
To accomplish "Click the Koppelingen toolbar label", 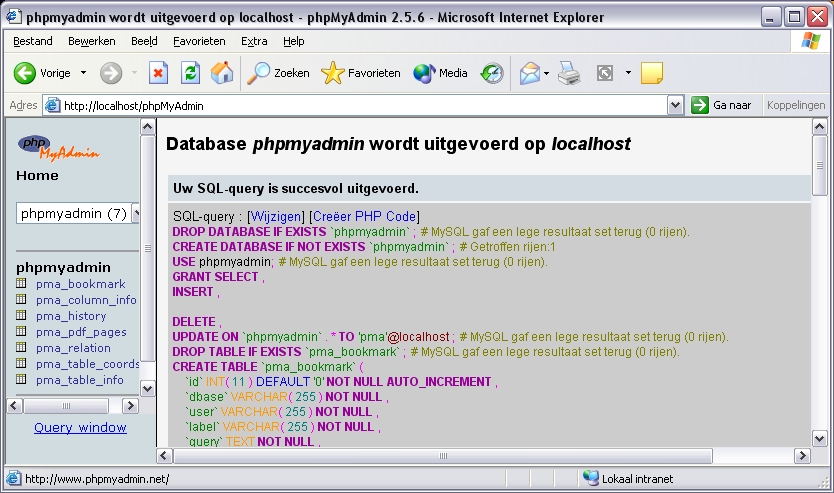I will 796,105.
